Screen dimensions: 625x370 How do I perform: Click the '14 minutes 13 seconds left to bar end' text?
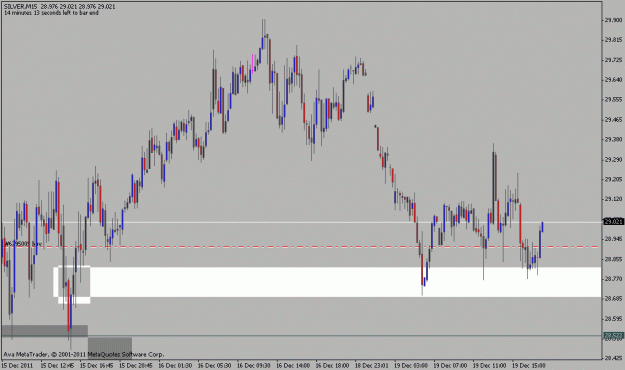(x=51, y=13)
